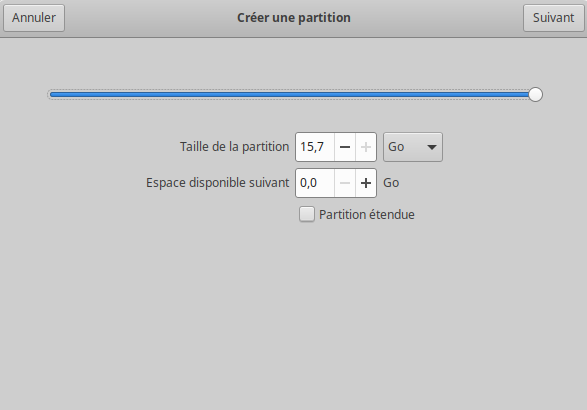Click the blue filled slider track
The width and height of the screenshot is (587, 410).
click(x=289, y=95)
